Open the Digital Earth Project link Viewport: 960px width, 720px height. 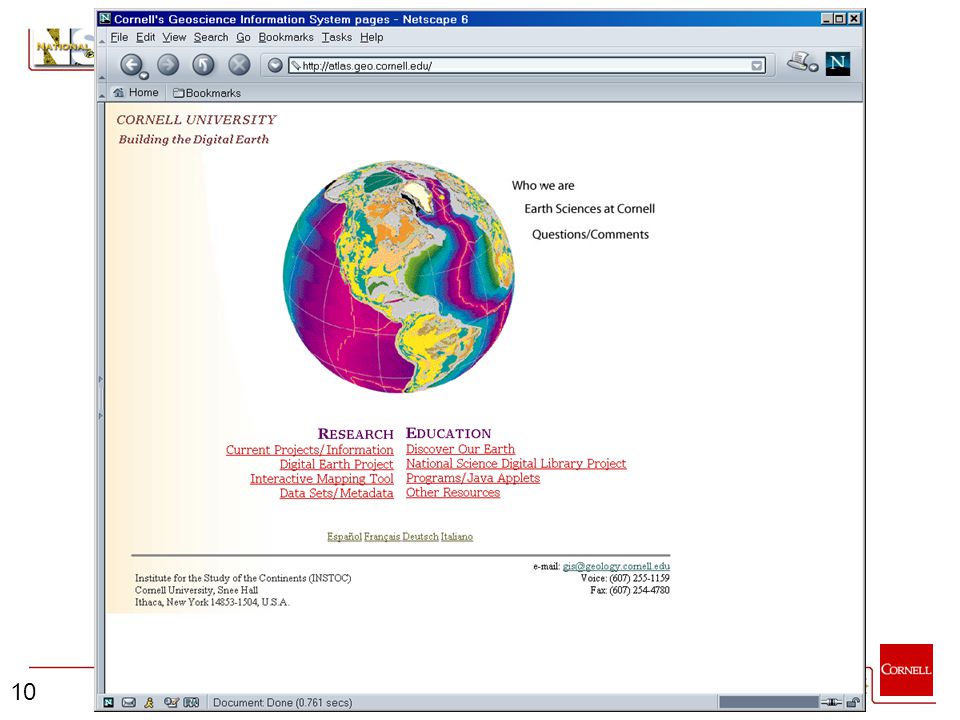[x=336, y=465]
